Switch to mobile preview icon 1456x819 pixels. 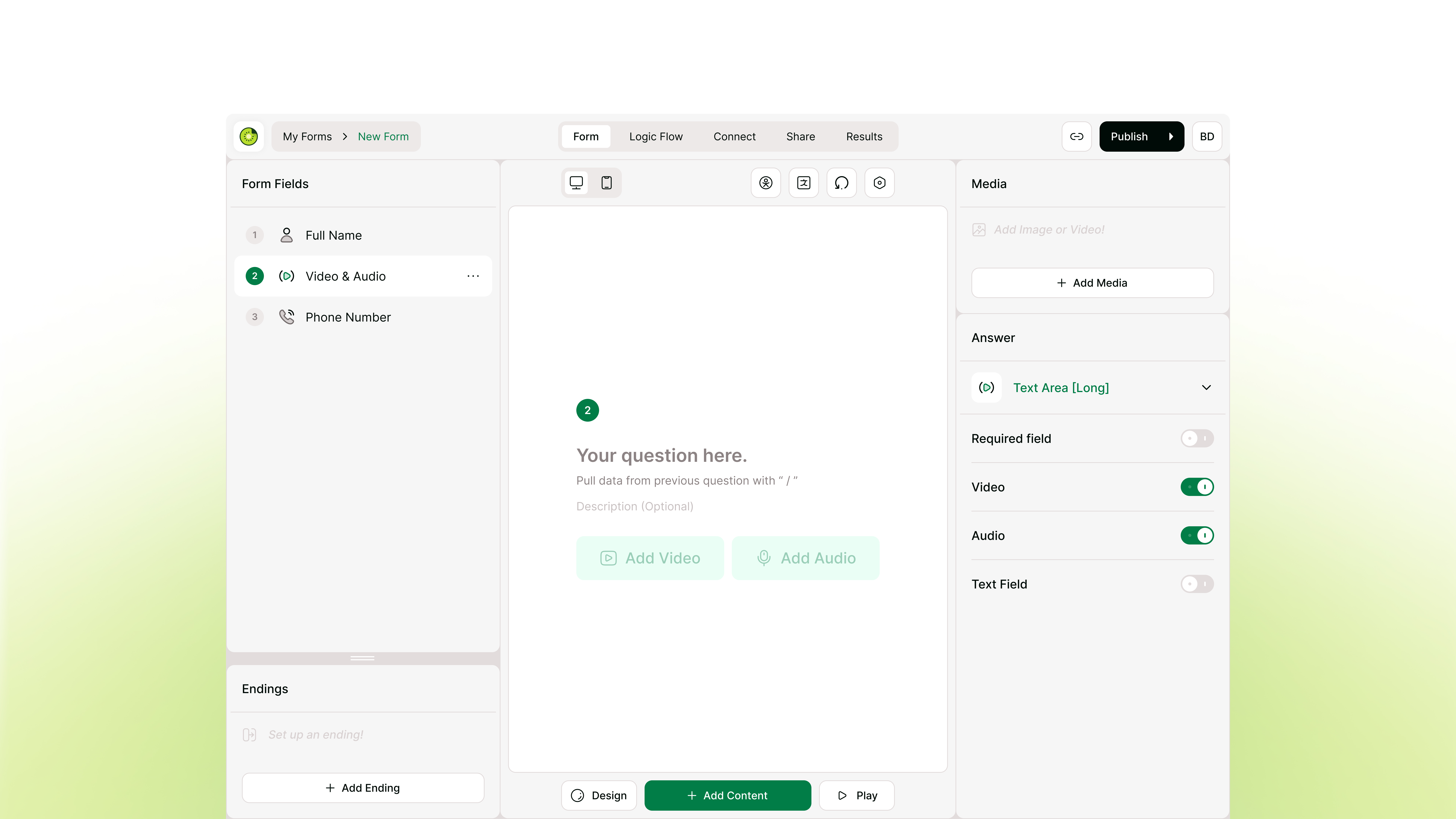tap(606, 183)
